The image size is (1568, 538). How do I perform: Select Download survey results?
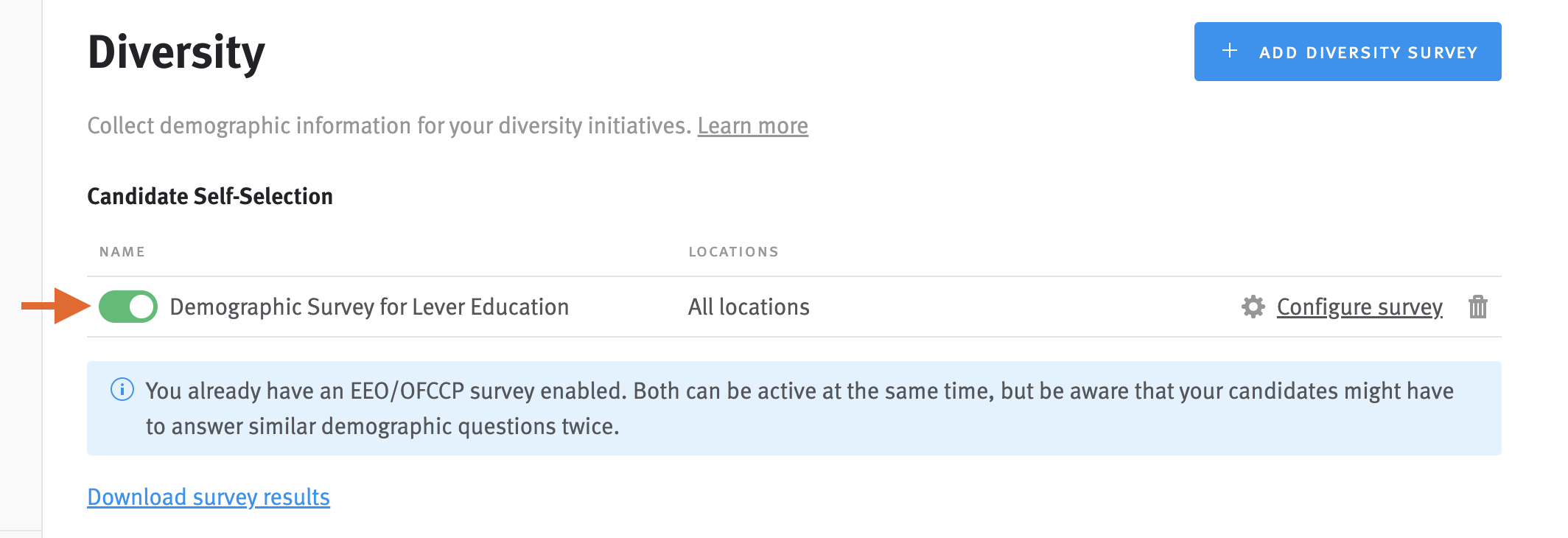coord(209,497)
